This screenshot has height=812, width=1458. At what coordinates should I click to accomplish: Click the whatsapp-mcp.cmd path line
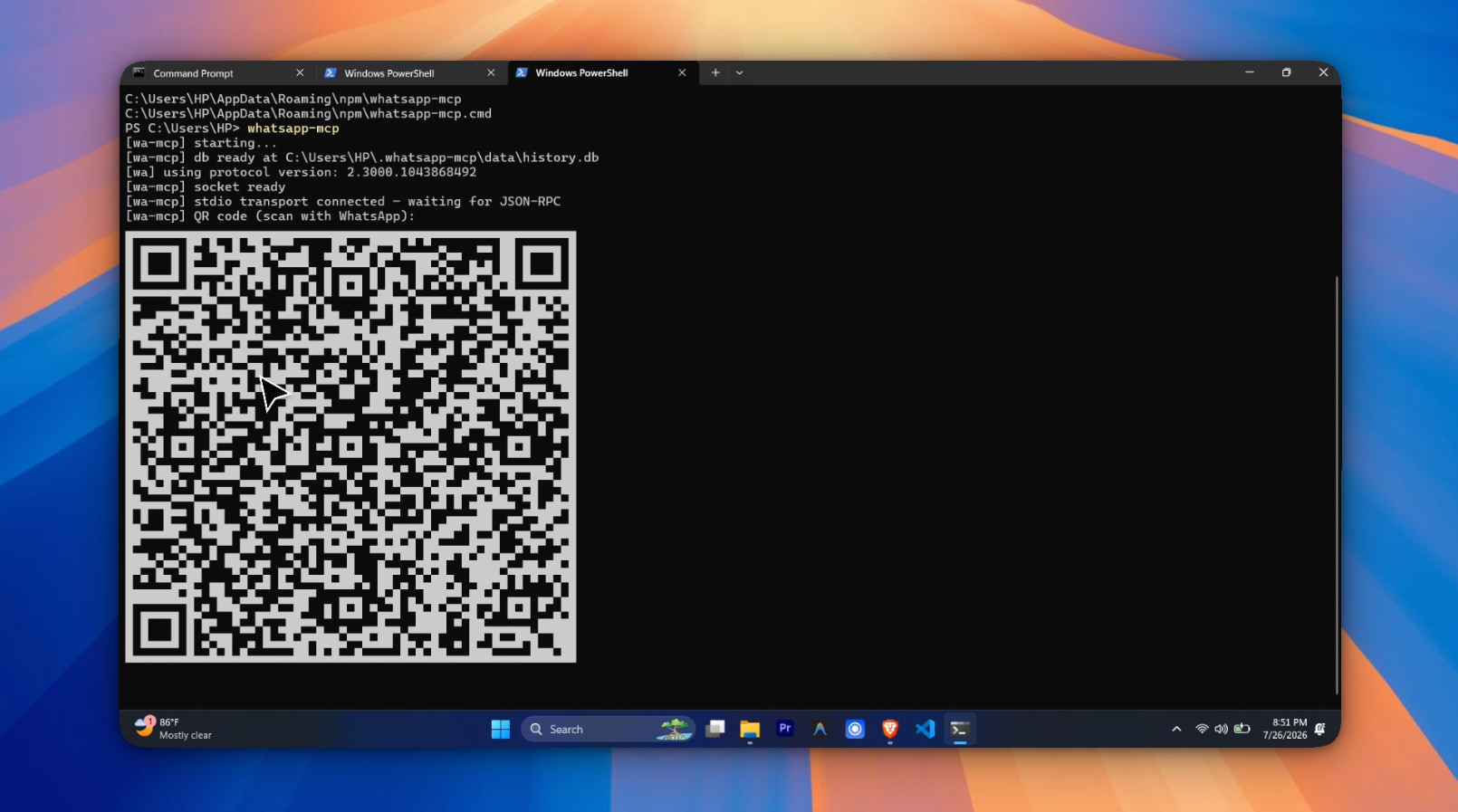pyautogui.click(x=309, y=114)
